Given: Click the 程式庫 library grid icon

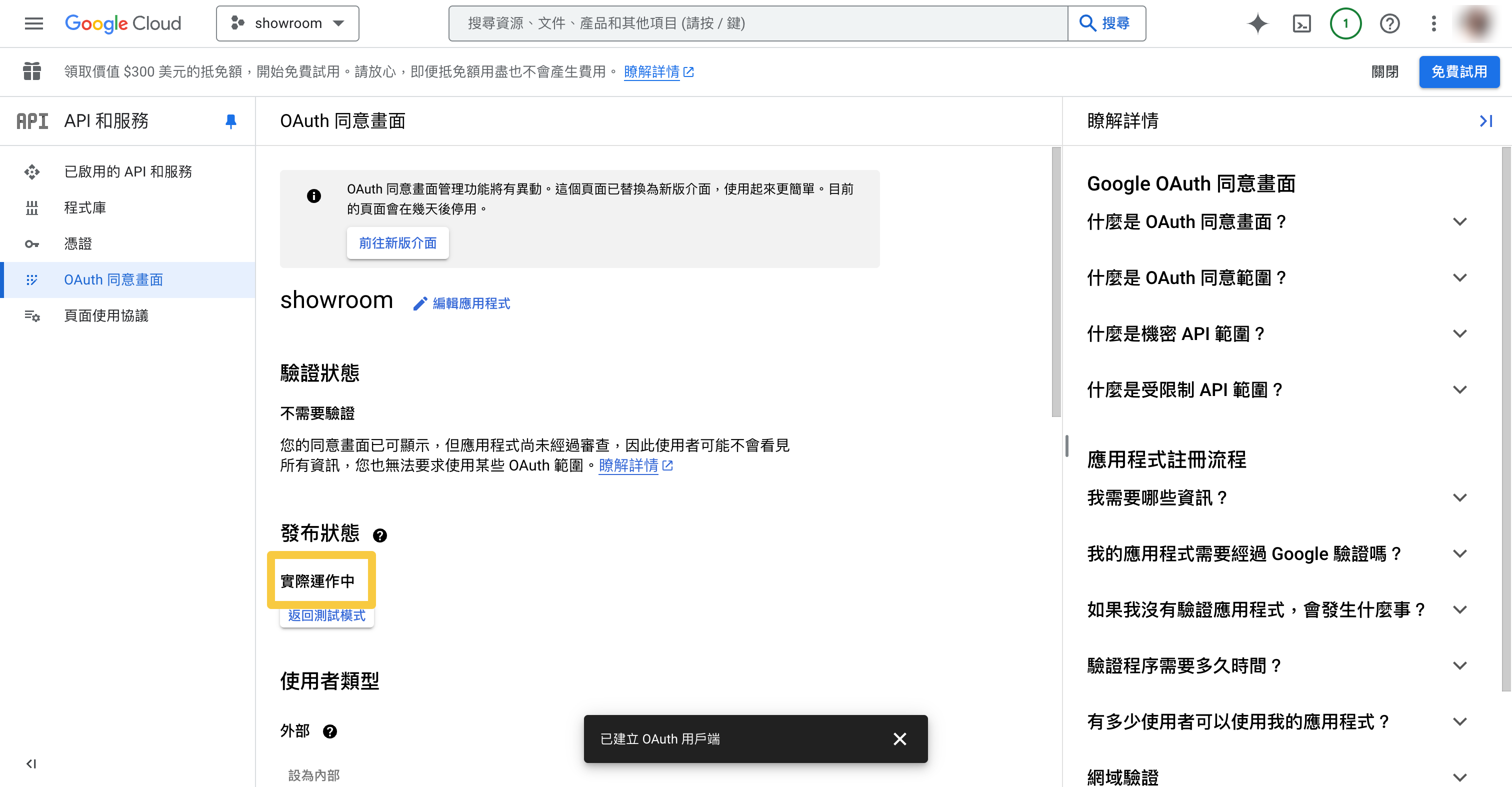Looking at the screenshot, I should point(31,208).
